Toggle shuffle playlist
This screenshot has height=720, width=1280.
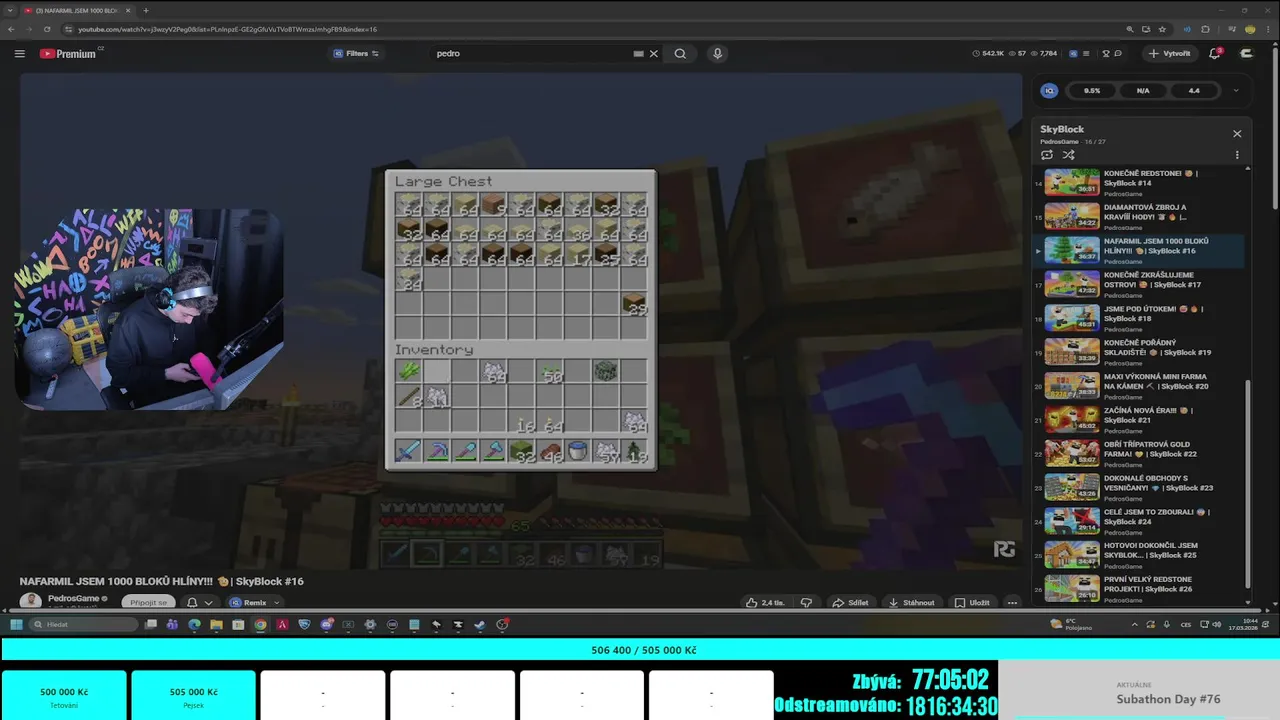coord(1068,155)
